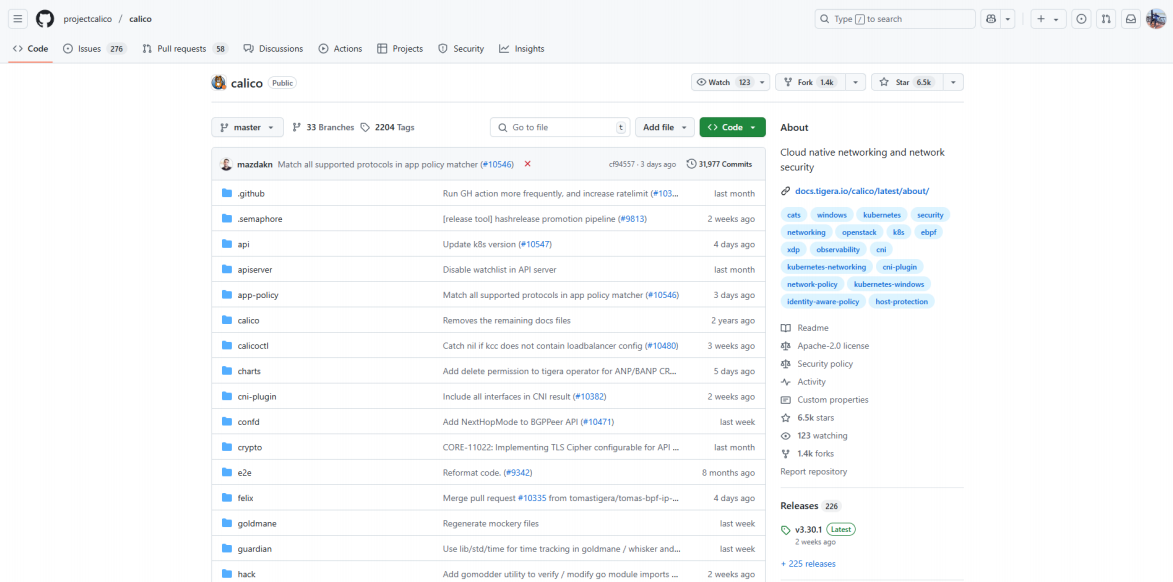The height and width of the screenshot is (582, 1173).
Task: Open the 31,977 Commits history
Action: pos(720,164)
